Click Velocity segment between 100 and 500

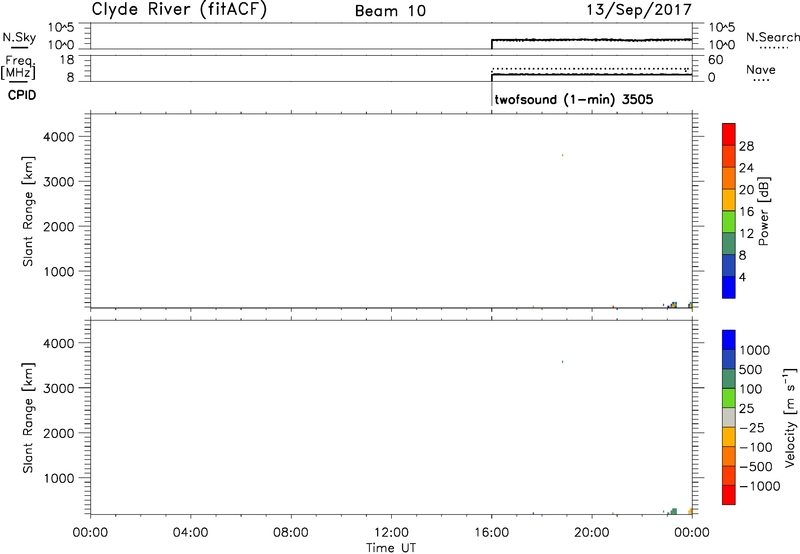click(x=729, y=379)
